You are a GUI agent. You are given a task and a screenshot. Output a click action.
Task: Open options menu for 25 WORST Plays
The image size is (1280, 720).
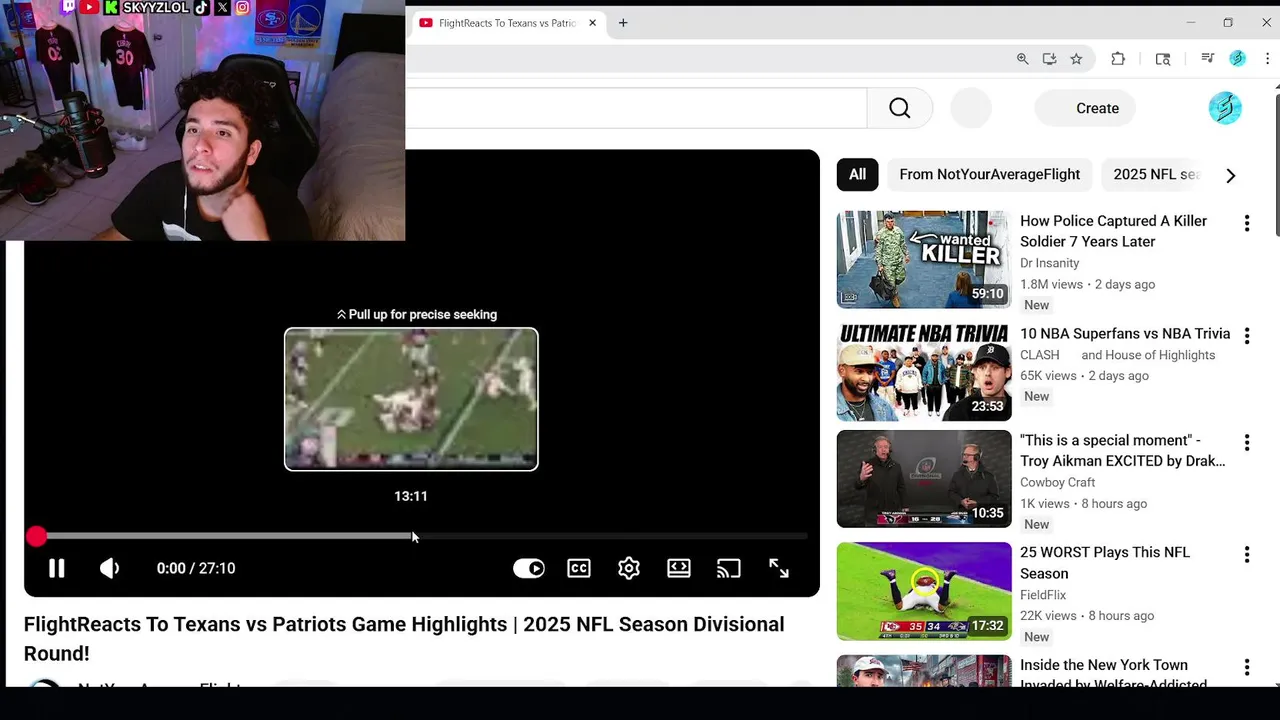click(1247, 555)
